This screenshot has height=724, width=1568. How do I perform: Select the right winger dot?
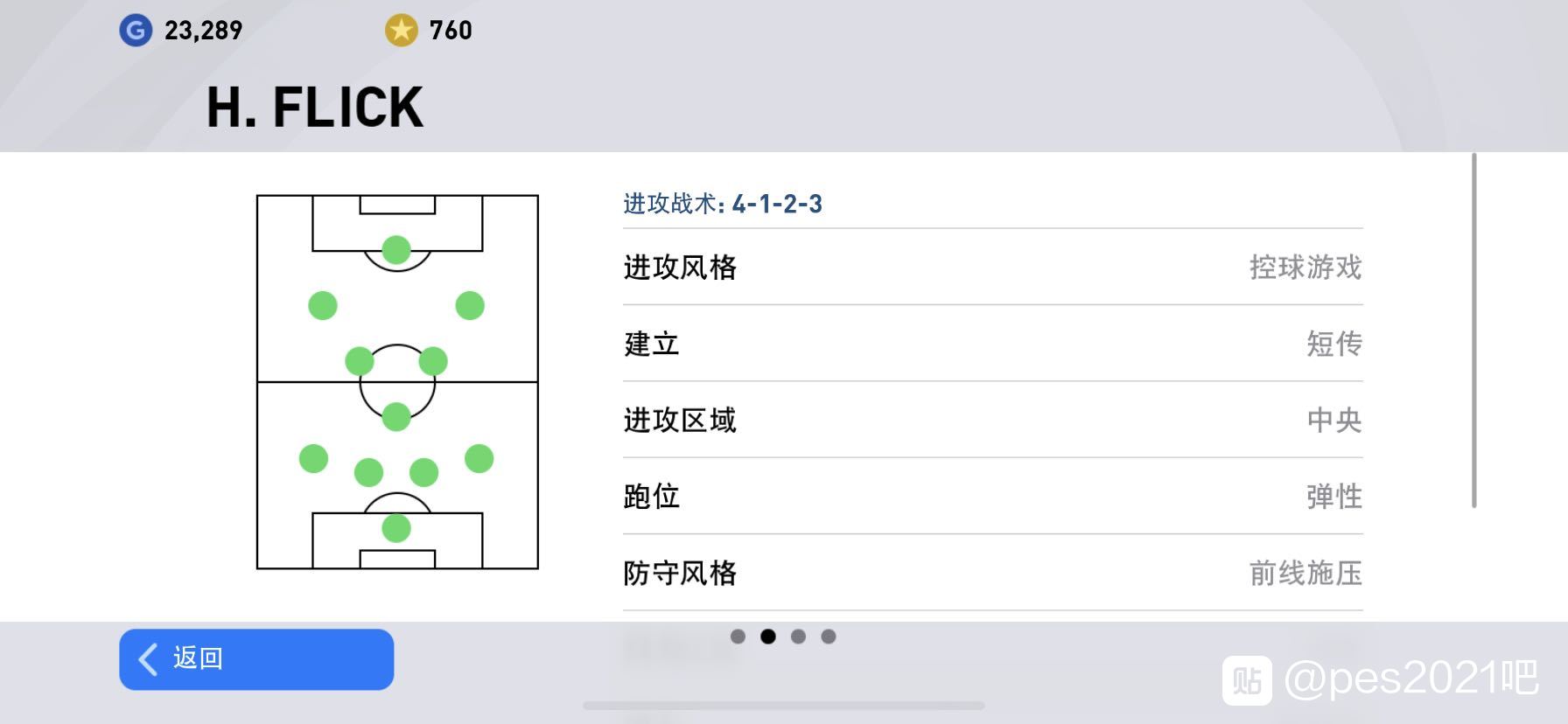point(470,305)
